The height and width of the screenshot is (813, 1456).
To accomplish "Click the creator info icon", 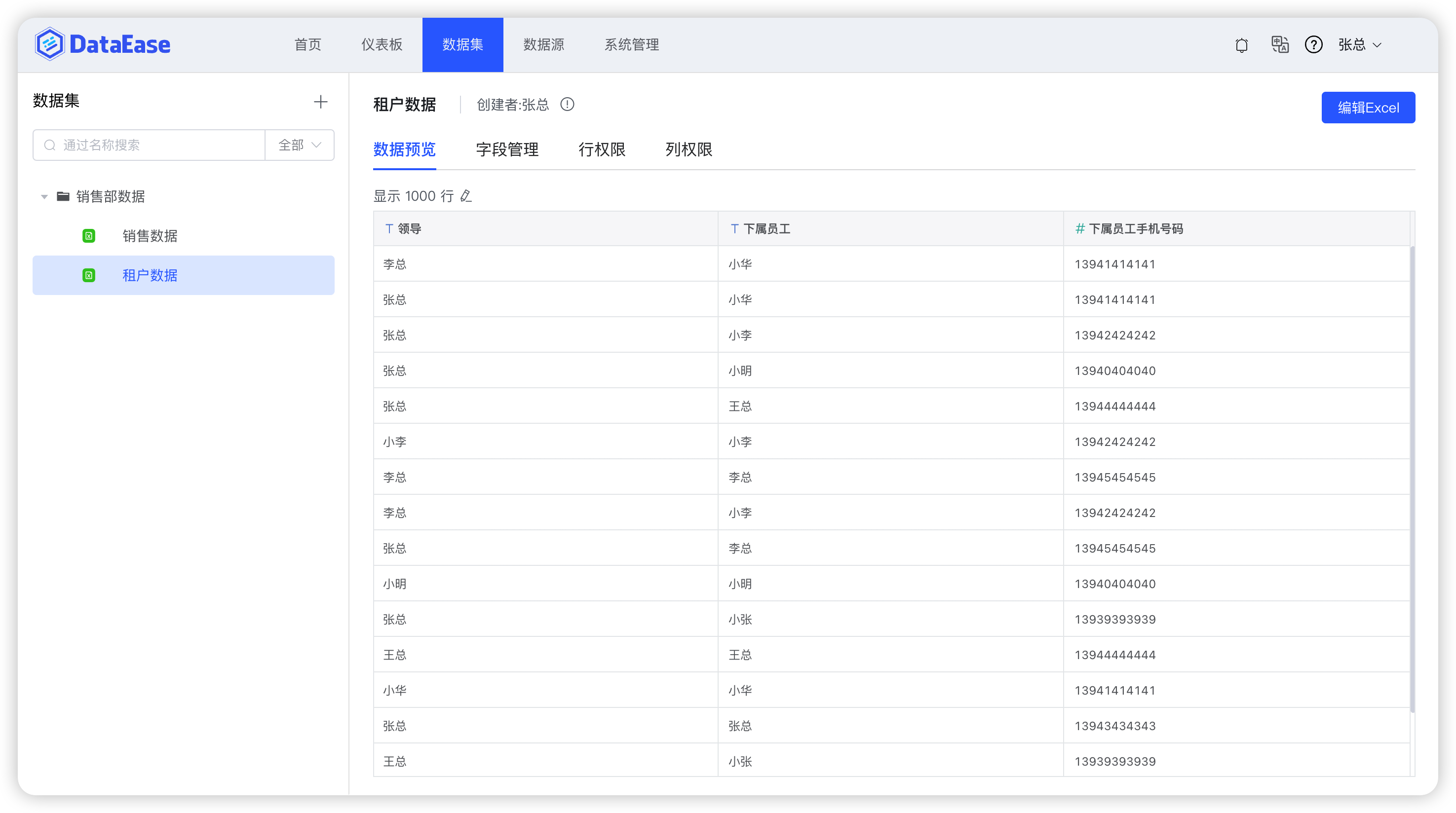I will pos(567,105).
